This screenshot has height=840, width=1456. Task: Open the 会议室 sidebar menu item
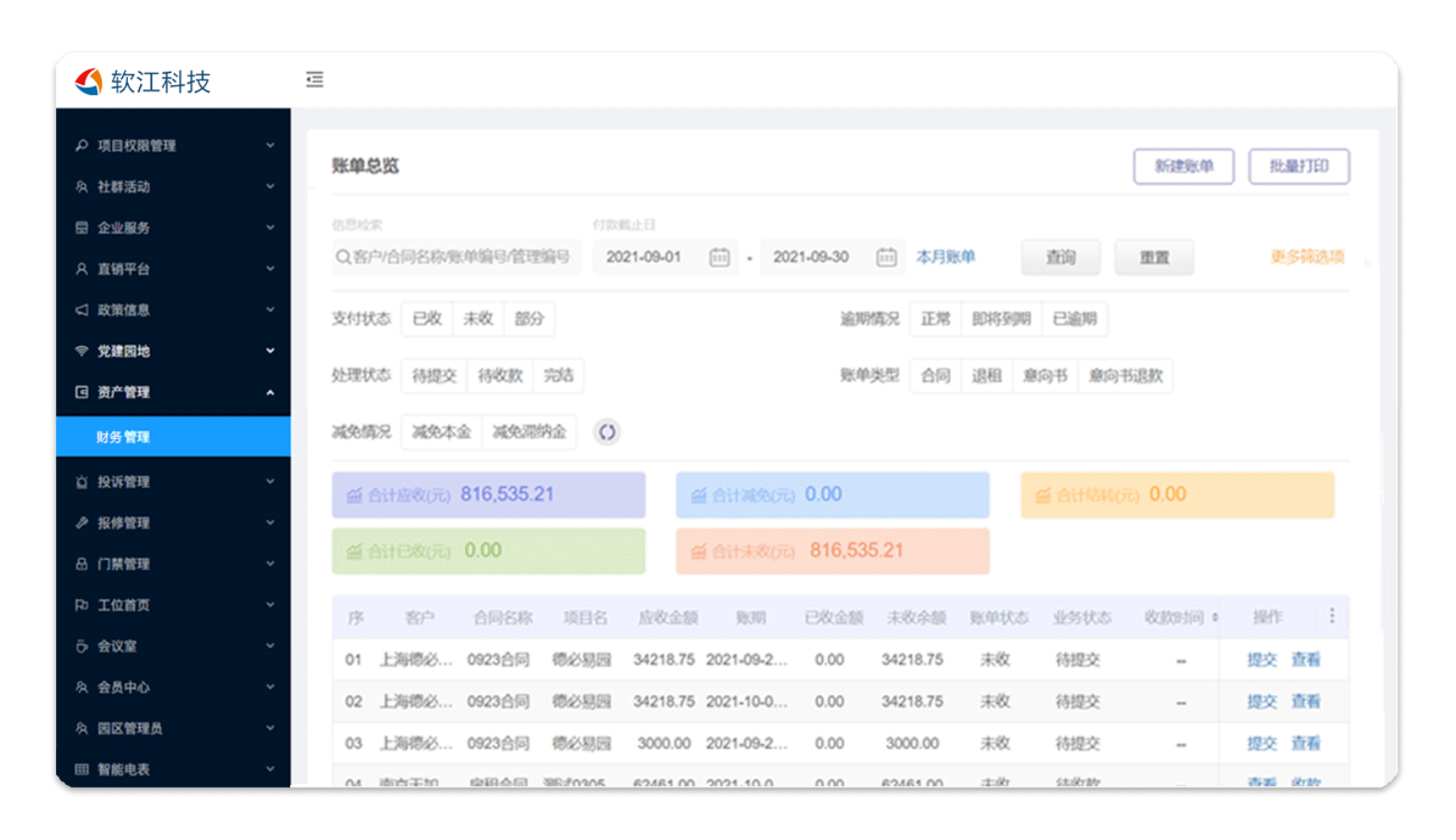coord(173,646)
